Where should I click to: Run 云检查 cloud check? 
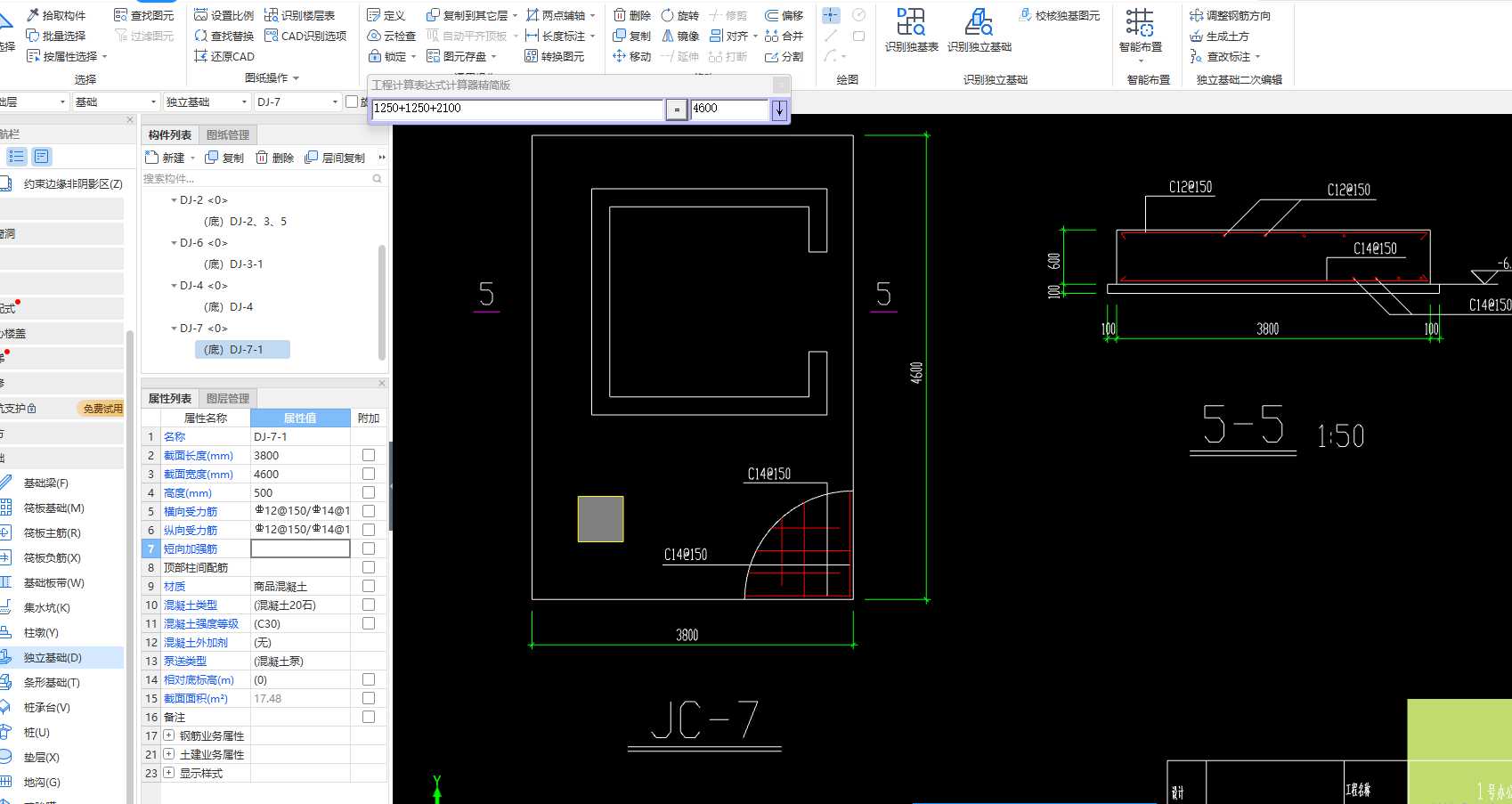click(x=392, y=36)
